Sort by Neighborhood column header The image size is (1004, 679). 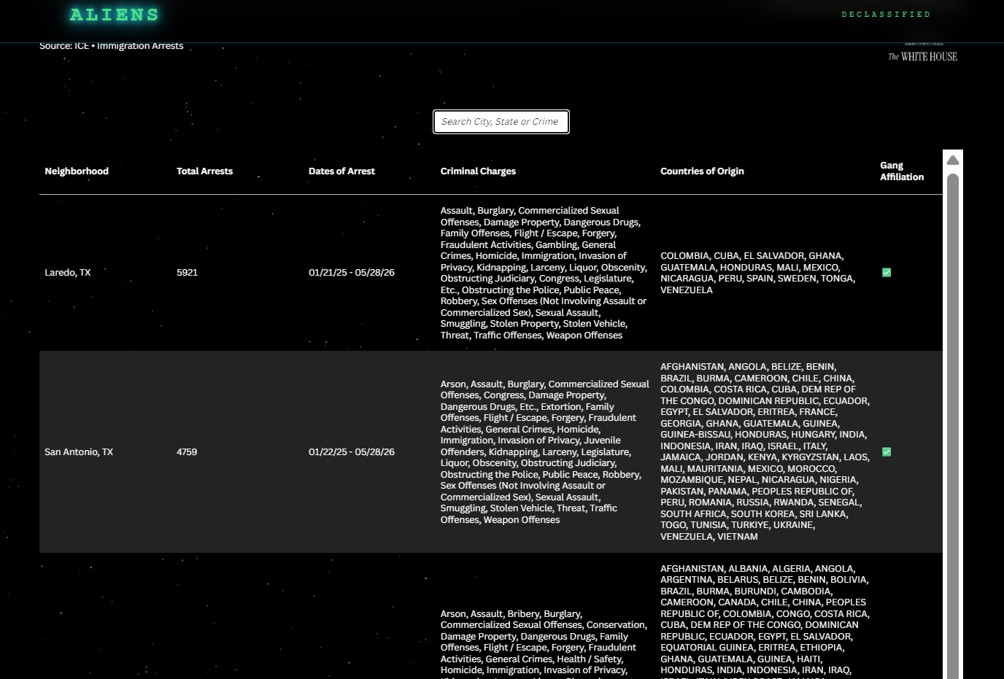[77, 171]
